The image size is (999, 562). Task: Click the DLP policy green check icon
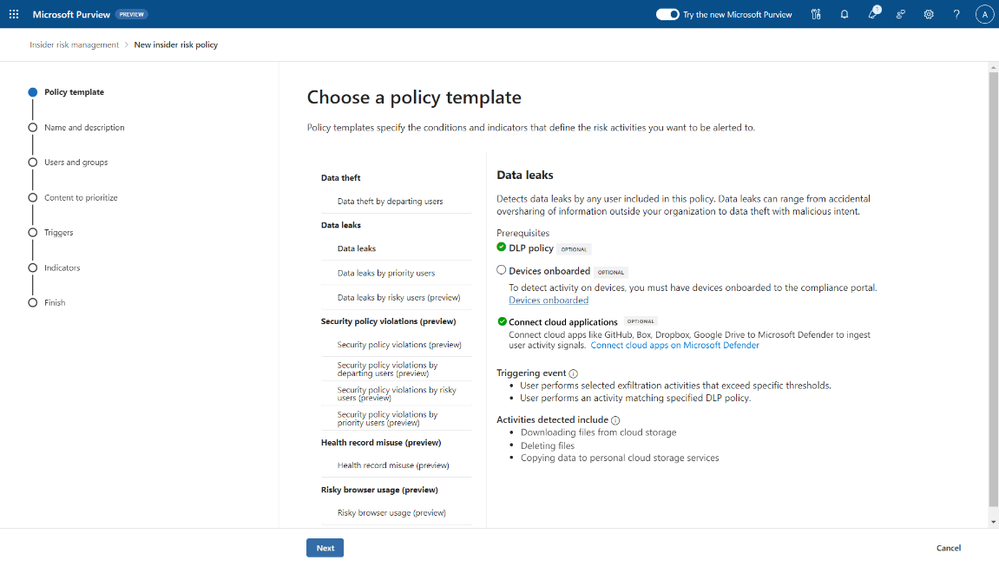point(501,247)
